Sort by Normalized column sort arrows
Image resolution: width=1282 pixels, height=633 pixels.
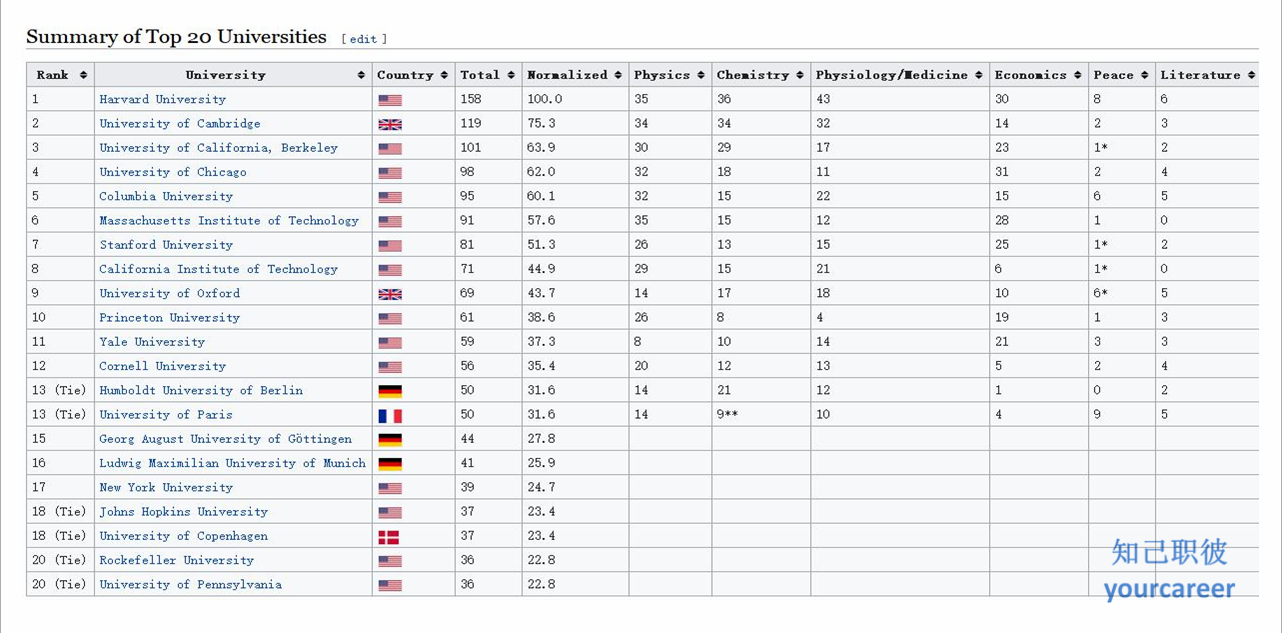(x=618, y=75)
